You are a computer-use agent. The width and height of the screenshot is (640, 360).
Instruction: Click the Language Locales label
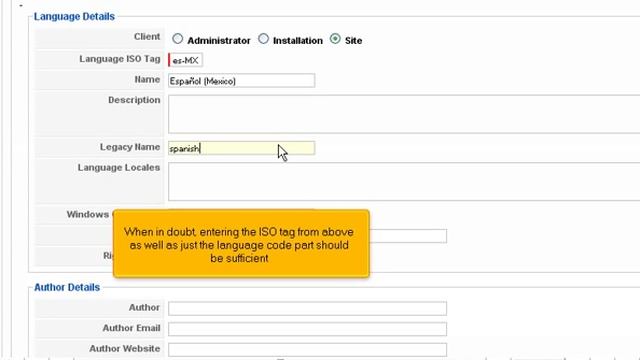pyautogui.click(x=119, y=168)
